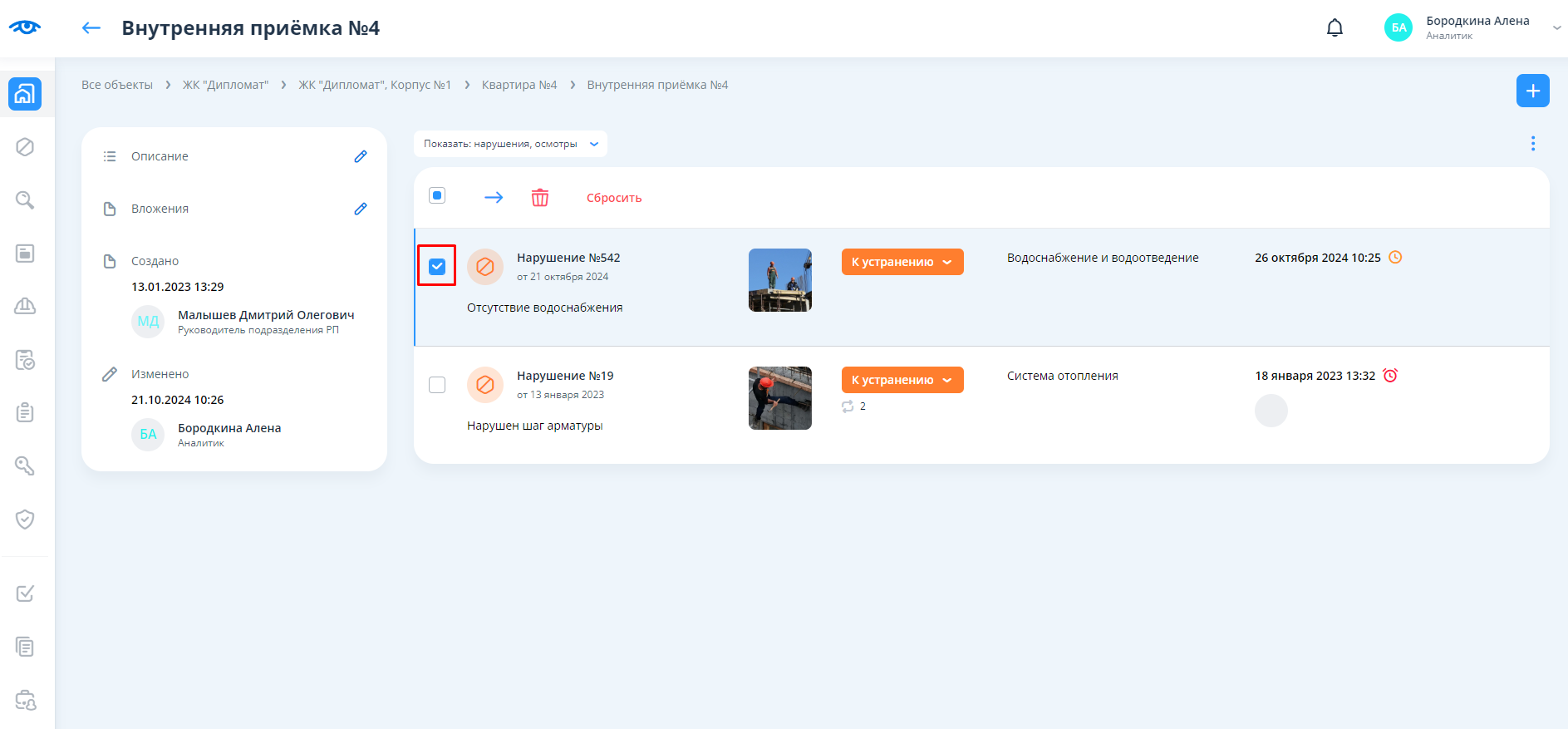This screenshot has width=1568, height=729.
Task: Open the photo thumbnail of Нарушение №542
Action: point(779,280)
